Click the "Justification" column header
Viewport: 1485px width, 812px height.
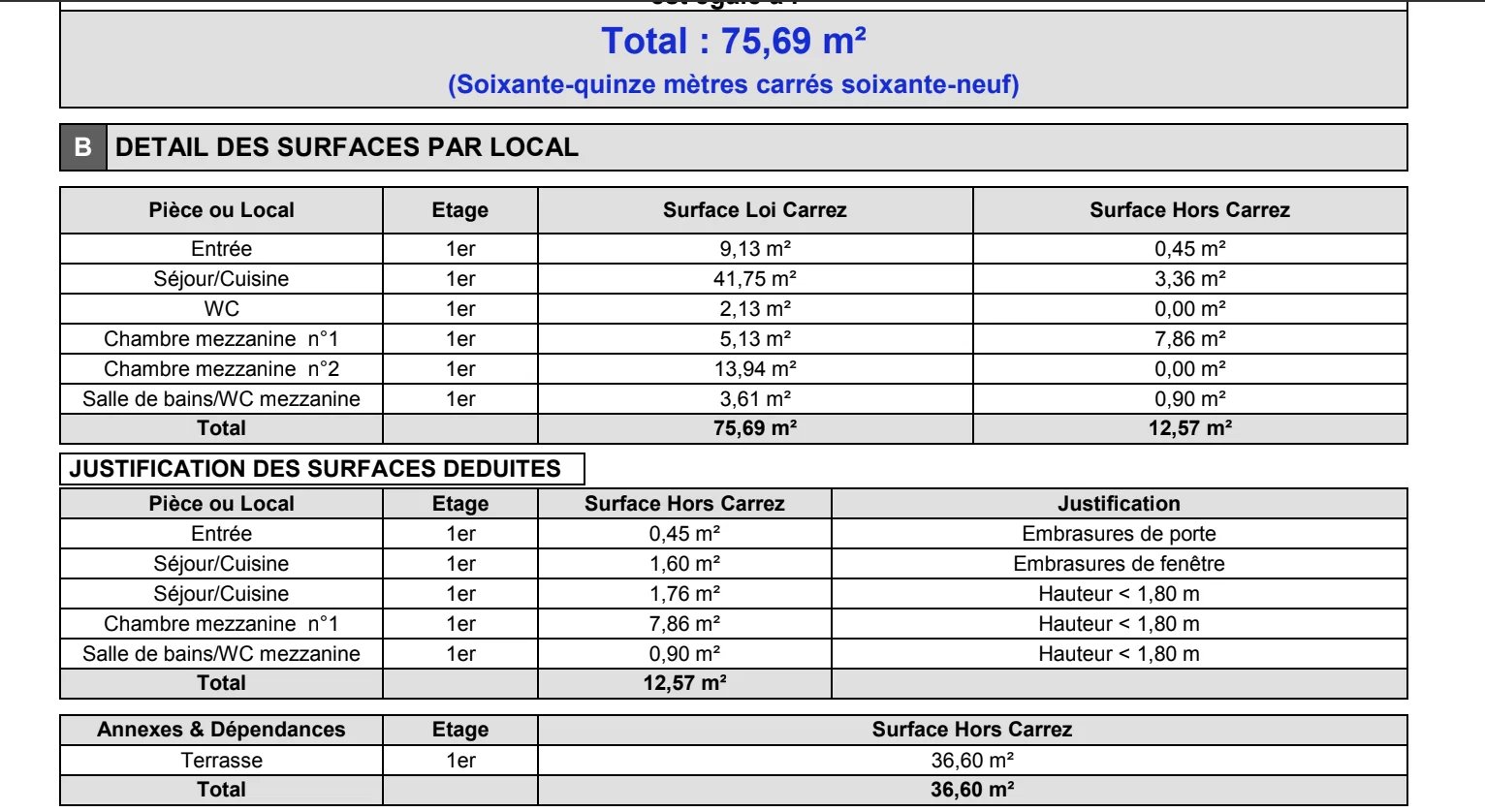[x=1119, y=504]
